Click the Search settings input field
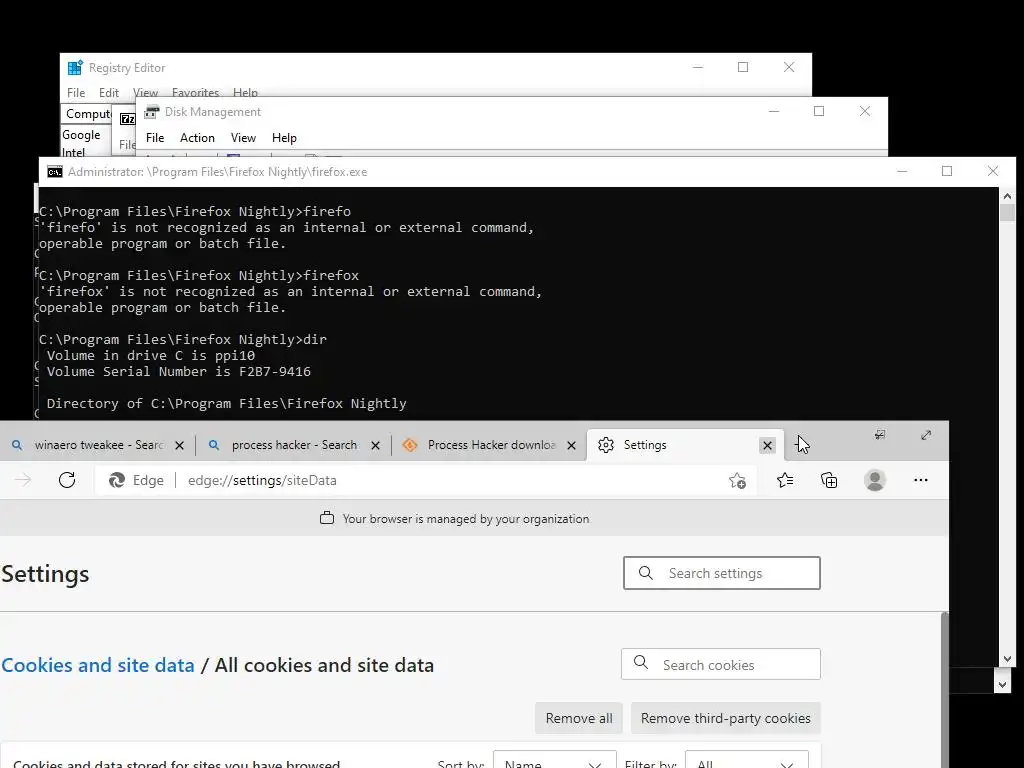1024x768 pixels. pos(722,573)
